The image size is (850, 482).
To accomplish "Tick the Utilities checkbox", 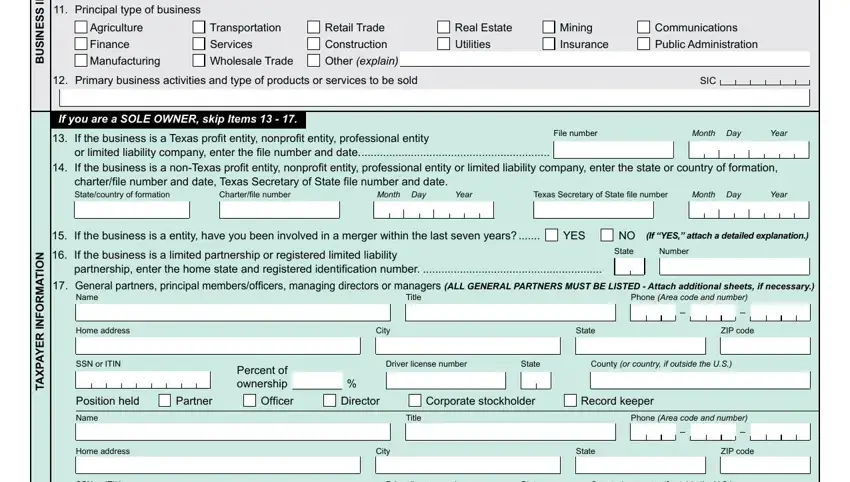I will pos(443,44).
